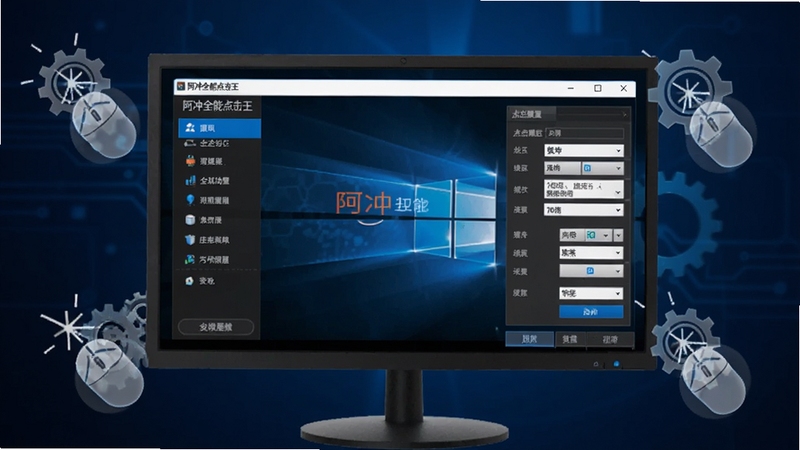Open the dropdown just below the two-line dropdown
The image size is (800, 450).
[584, 210]
